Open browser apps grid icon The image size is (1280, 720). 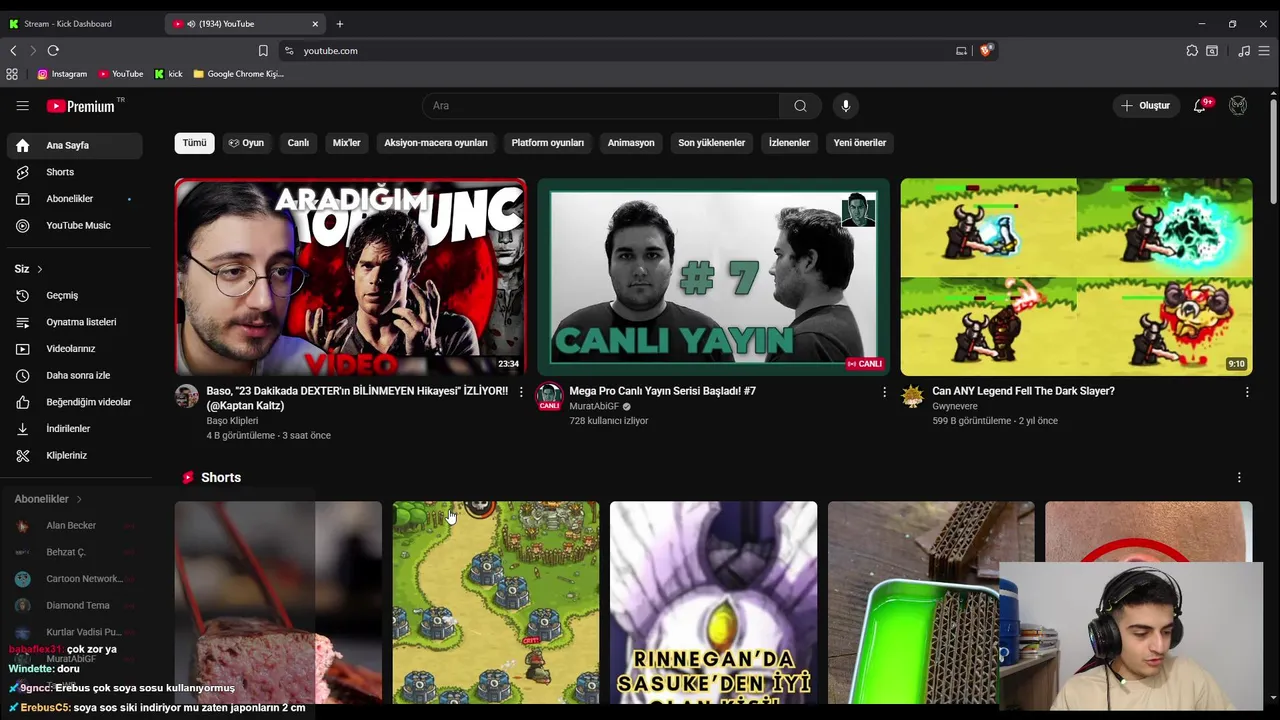click(12, 74)
